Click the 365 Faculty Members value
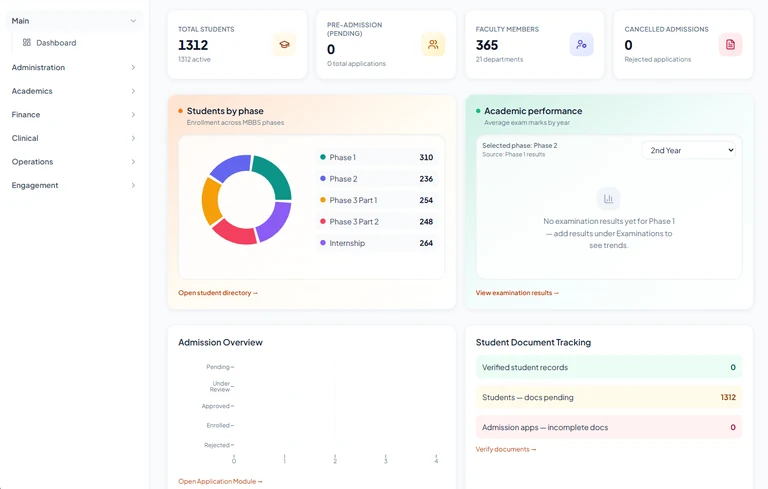This screenshot has width=768, height=489. point(487,45)
